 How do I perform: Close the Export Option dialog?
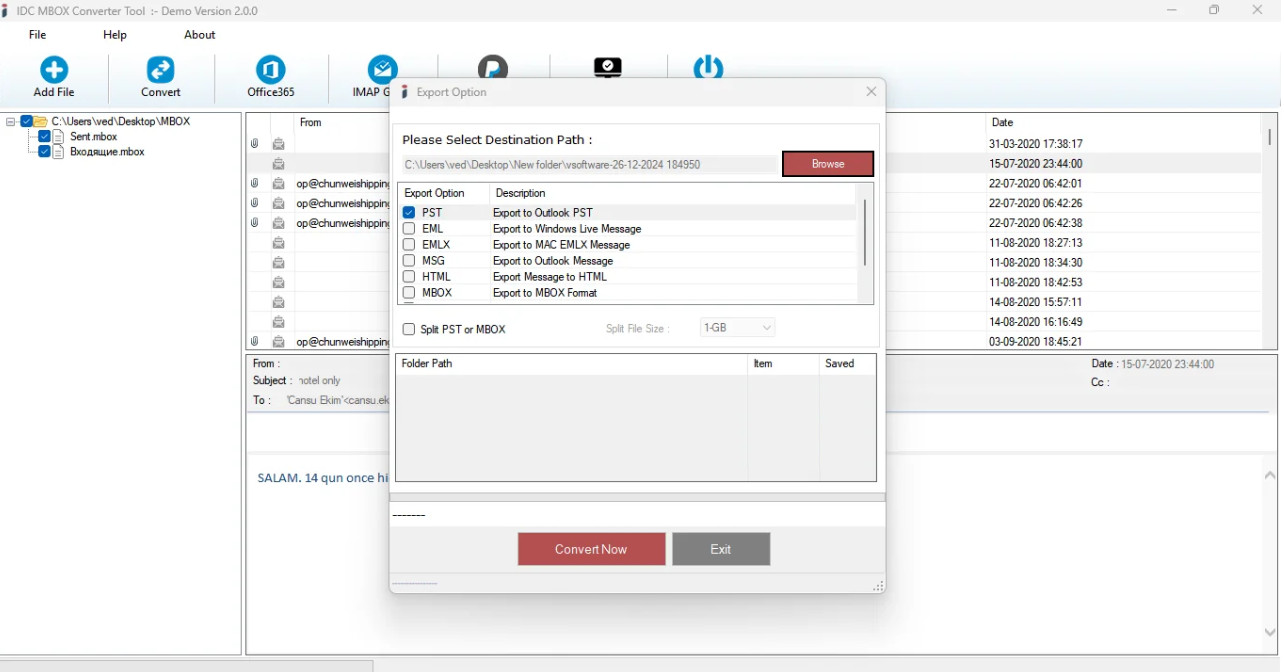pyautogui.click(x=871, y=92)
